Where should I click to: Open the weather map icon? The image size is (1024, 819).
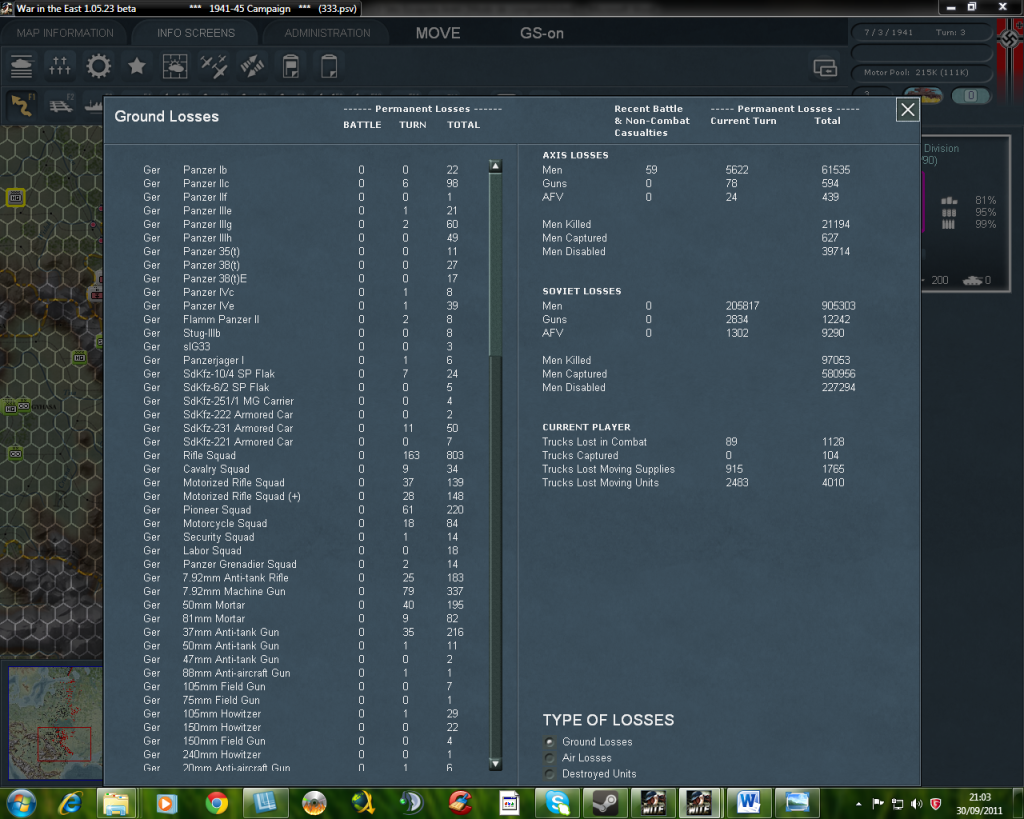(x=175, y=66)
